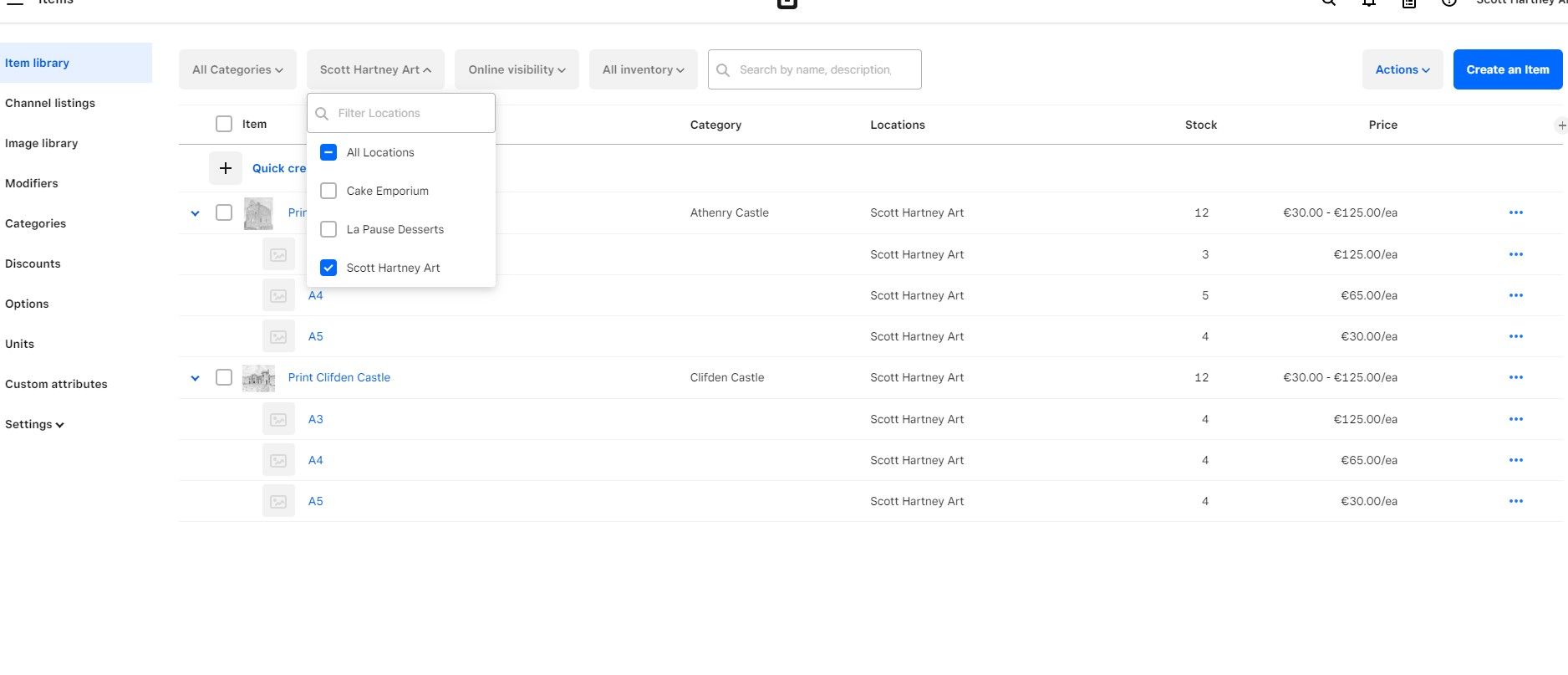Open the All Categories filter dropdown

tap(237, 69)
